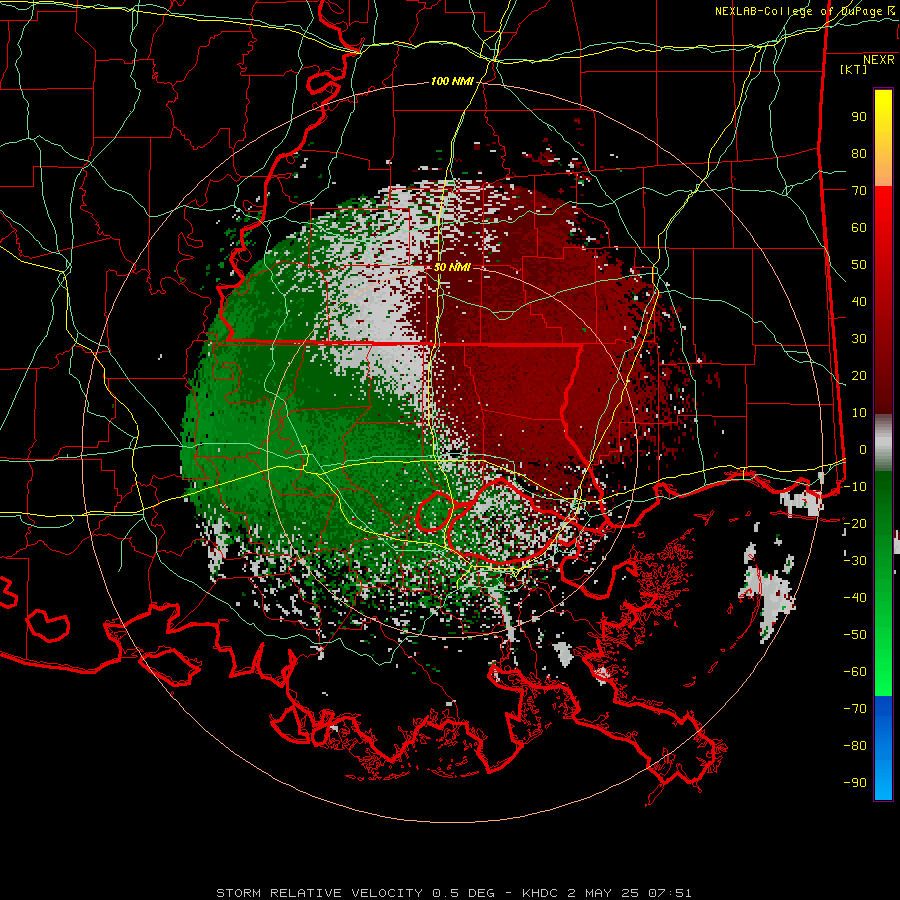The image size is (900, 900).
Task: Click the NEXLAB-College of DuPage header text
Action: [x=804, y=11]
